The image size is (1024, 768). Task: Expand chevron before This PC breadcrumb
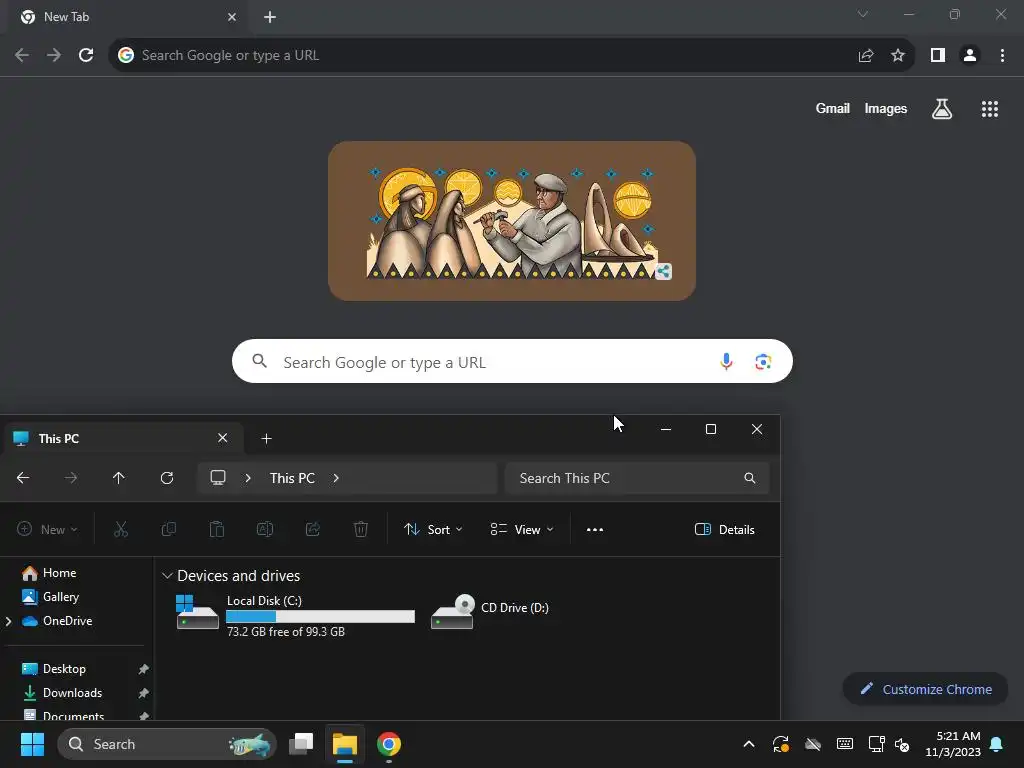(x=248, y=478)
